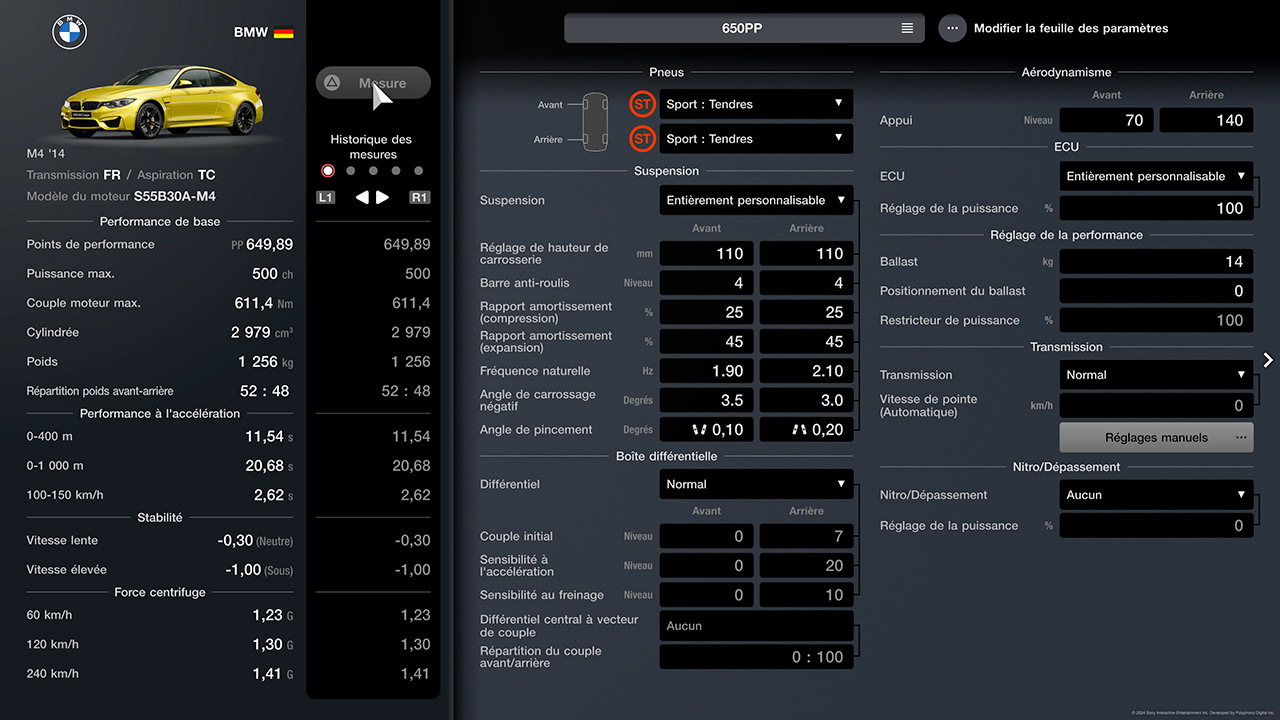Image resolution: width=1280 pixels, height=720 pixels.
Task: Select the Vitesse de pointe field
Action: click(x=1156, y=406)
